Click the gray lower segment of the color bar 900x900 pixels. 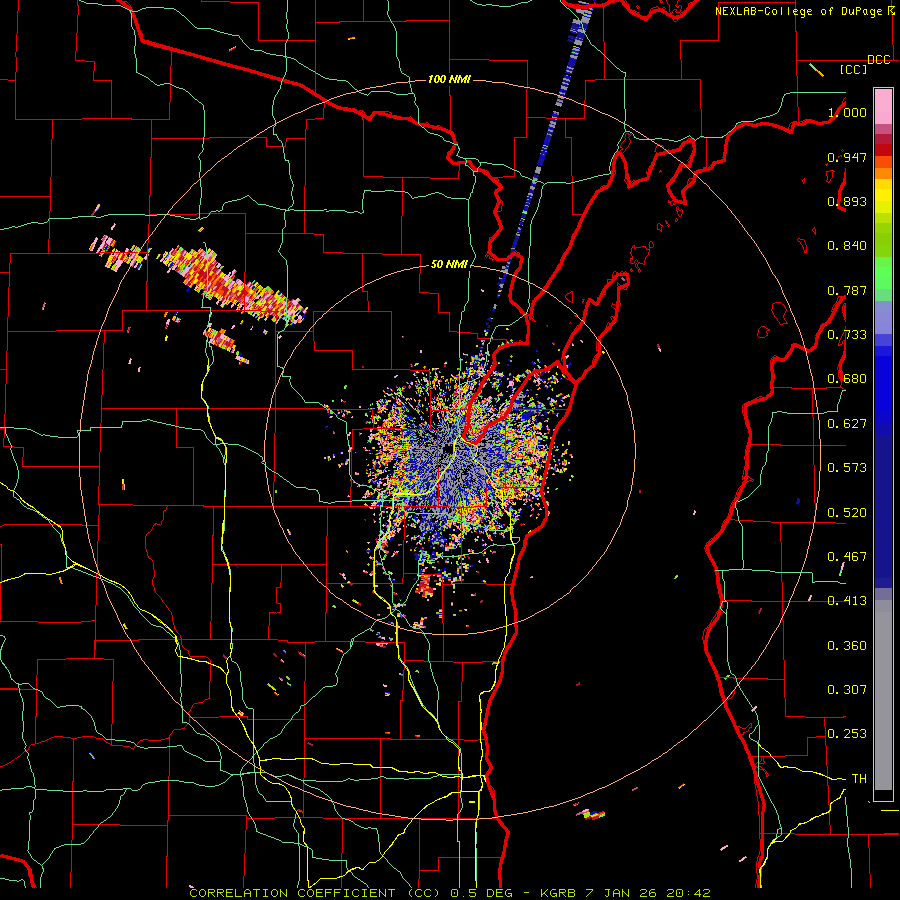pos(883,695)
